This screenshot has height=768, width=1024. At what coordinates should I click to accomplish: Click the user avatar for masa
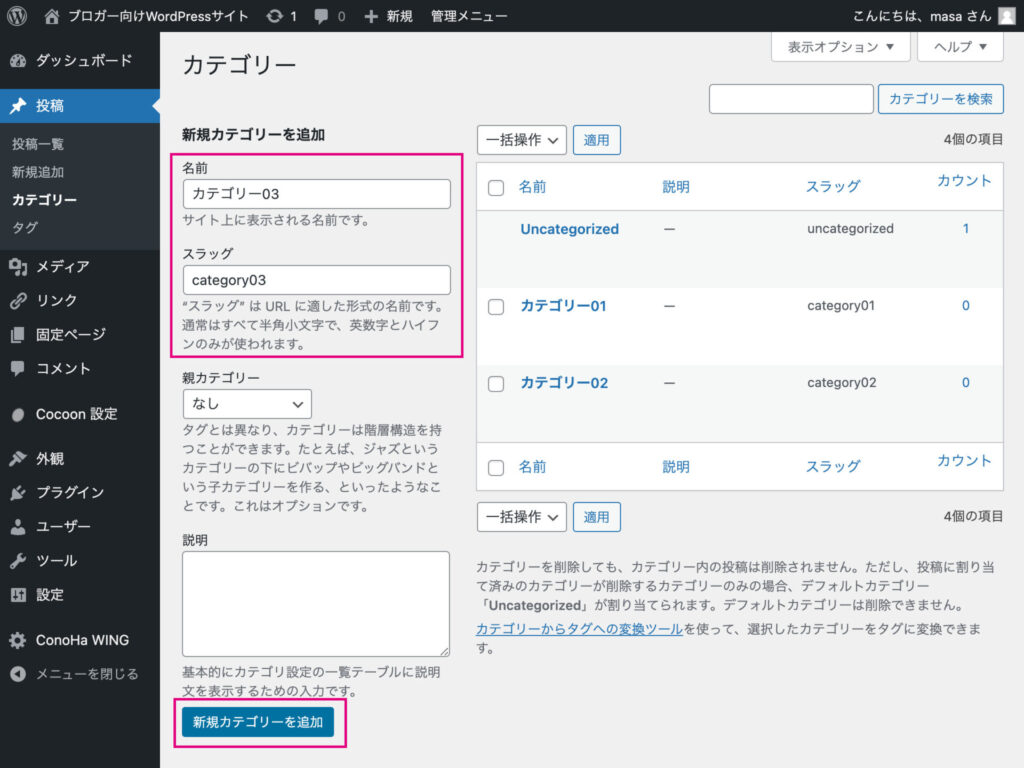click(x=1007, y=16)
